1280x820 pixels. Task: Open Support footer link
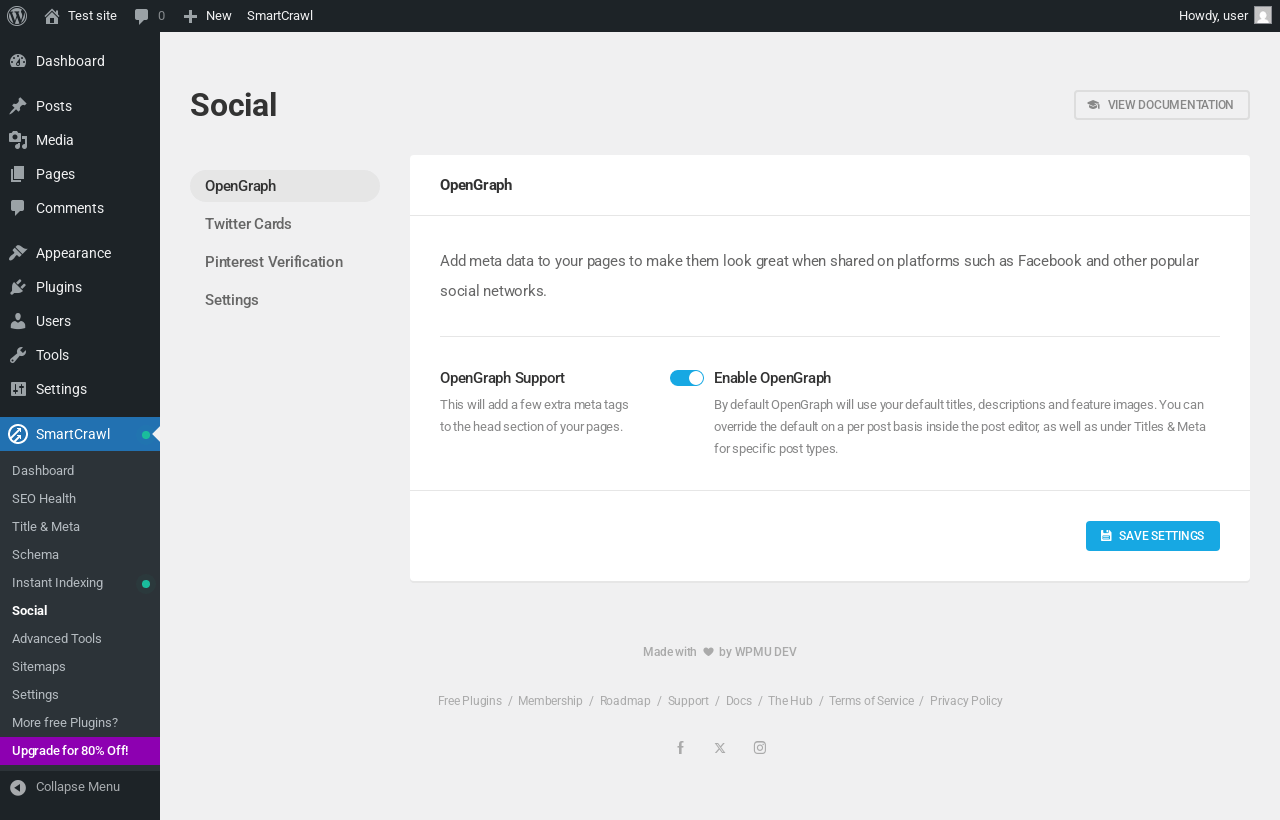pos(688,701)
